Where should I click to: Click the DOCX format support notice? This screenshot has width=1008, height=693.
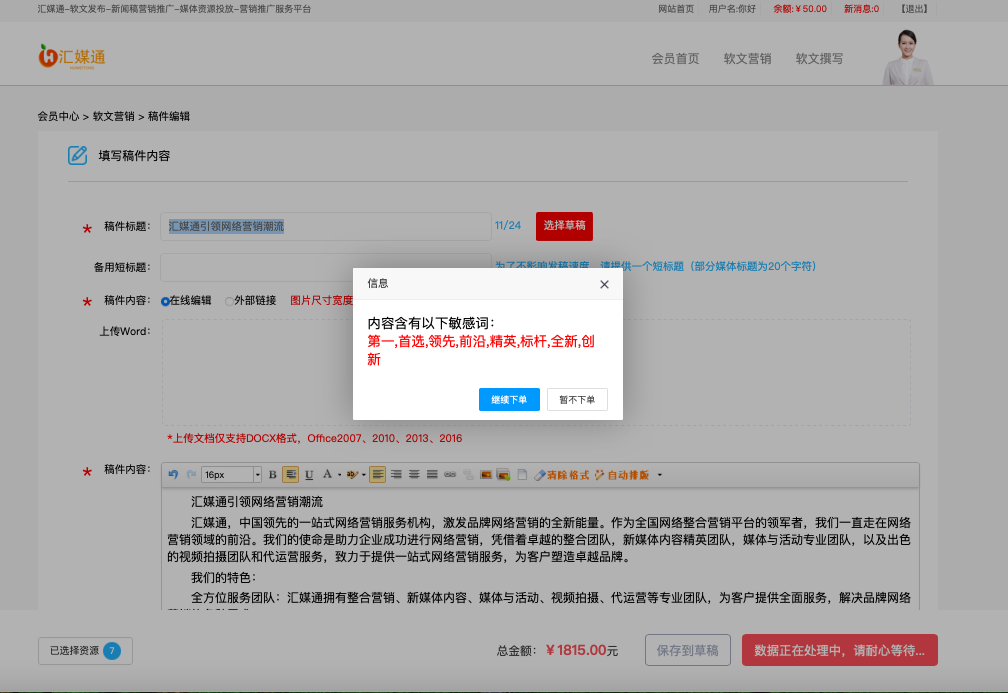314,438
